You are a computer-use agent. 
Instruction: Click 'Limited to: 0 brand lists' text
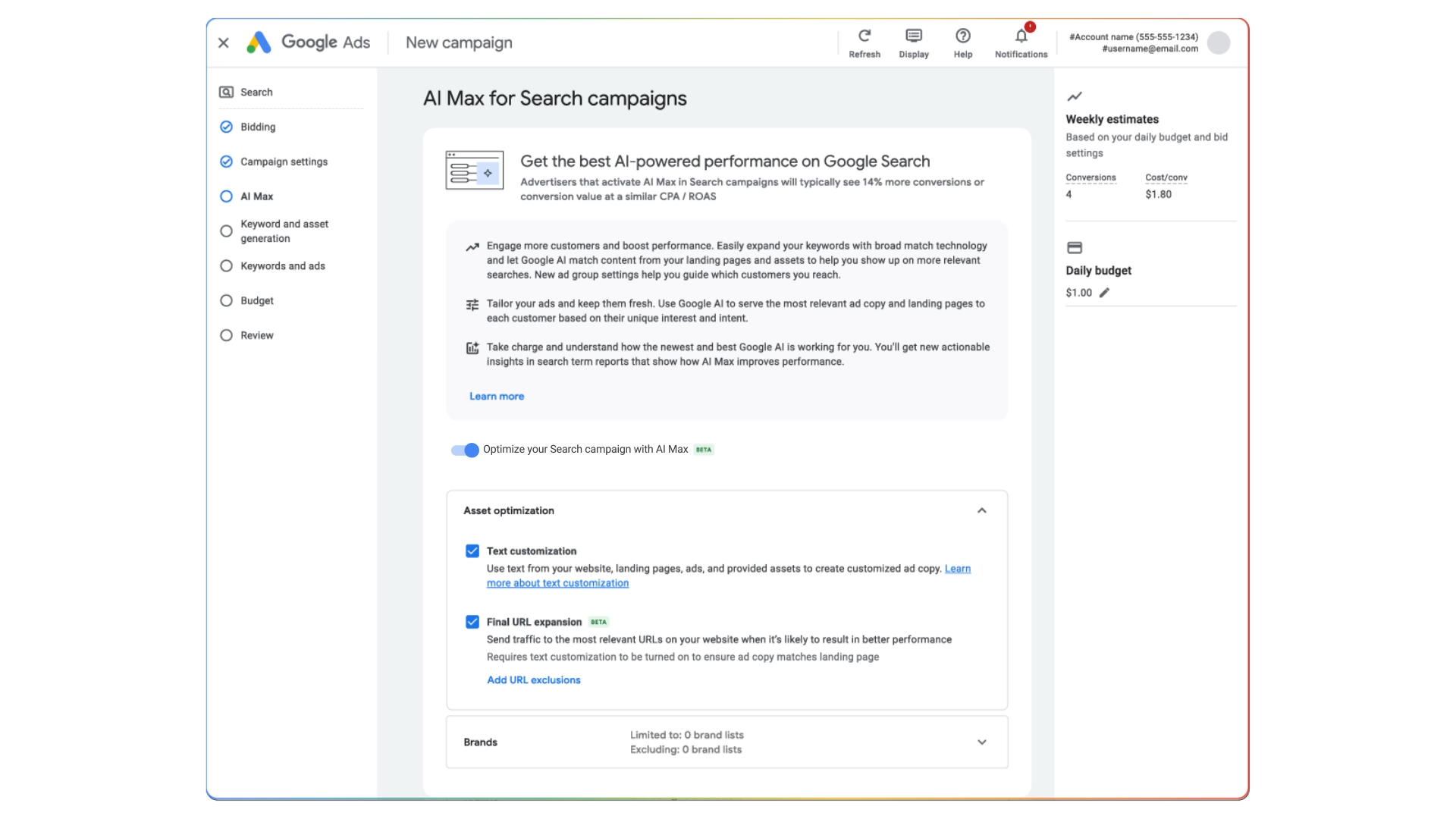coord(687,735)
